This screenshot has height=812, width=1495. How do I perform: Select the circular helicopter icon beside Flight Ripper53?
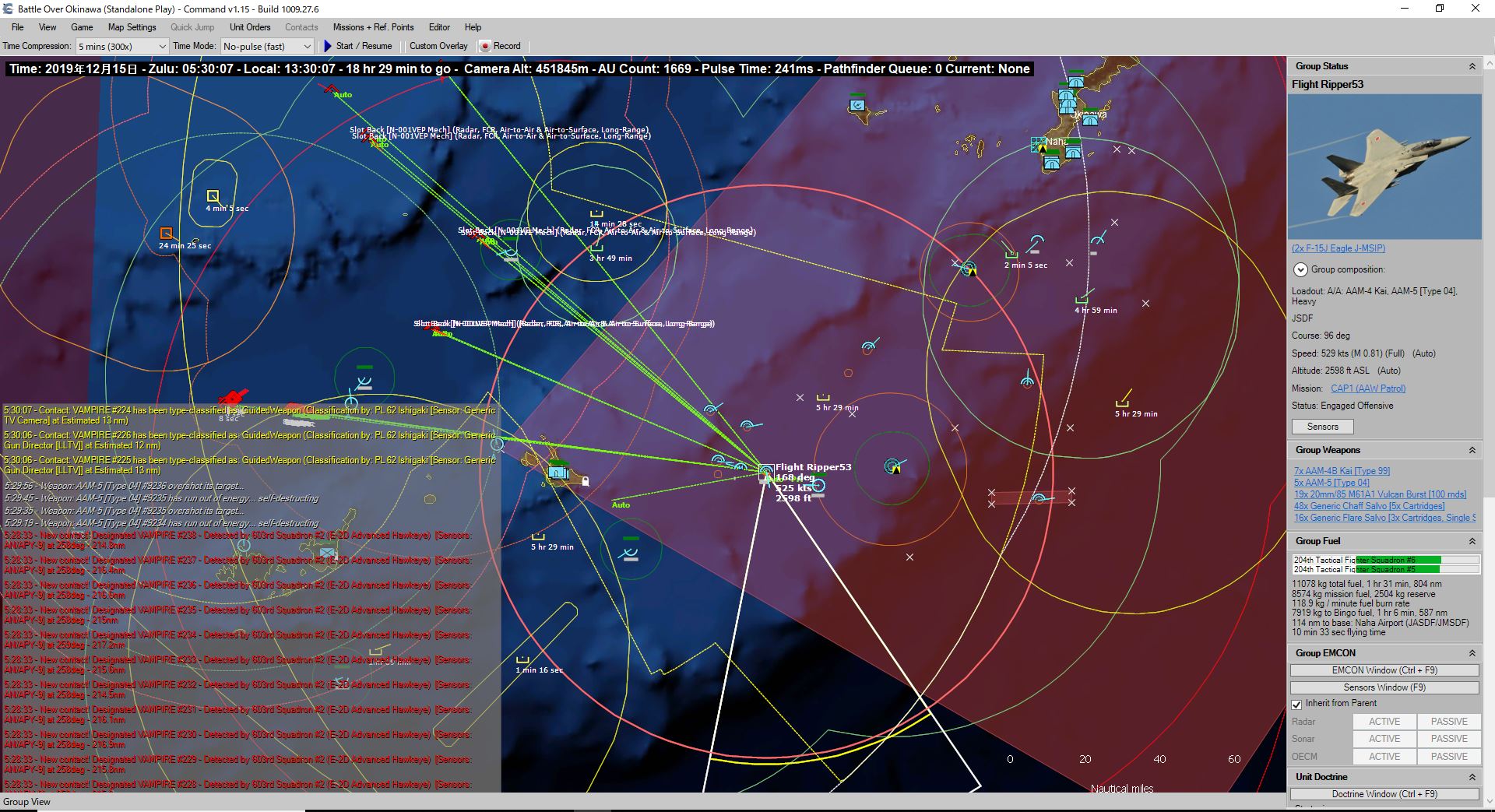click(818, 486)
